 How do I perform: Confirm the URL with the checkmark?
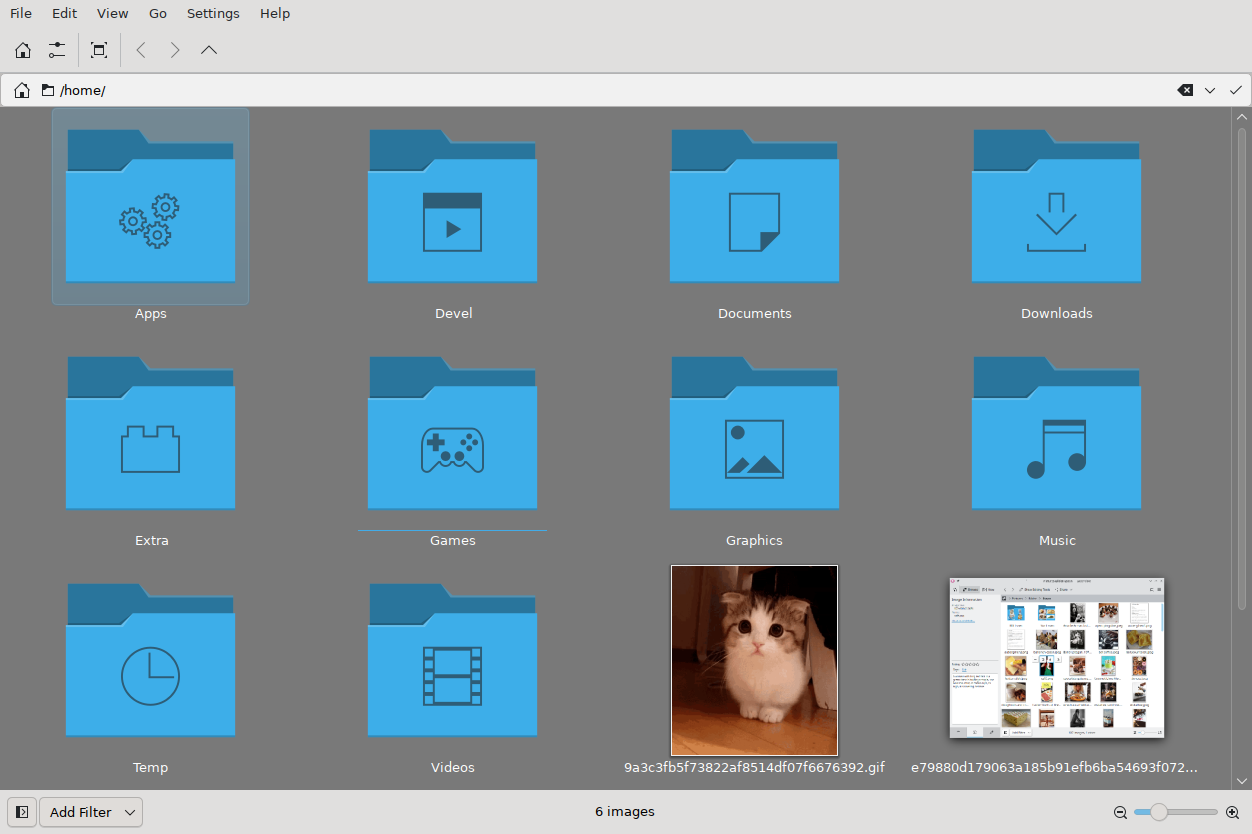point(1236,90)
